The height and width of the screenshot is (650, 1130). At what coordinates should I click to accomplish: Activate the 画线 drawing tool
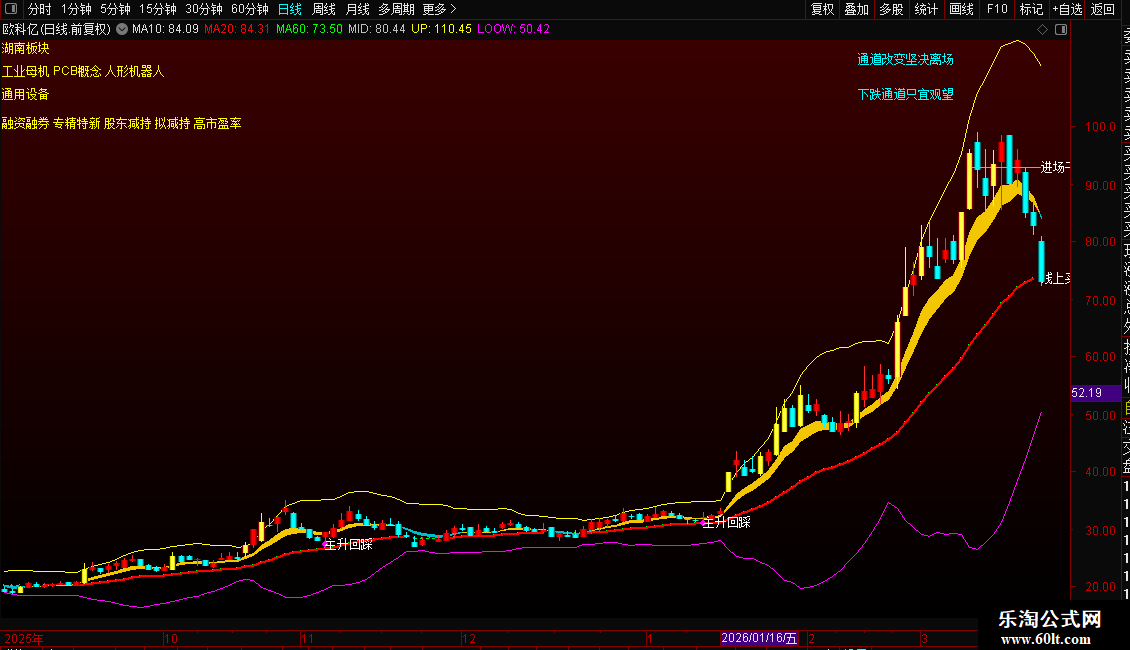point(961,9)
